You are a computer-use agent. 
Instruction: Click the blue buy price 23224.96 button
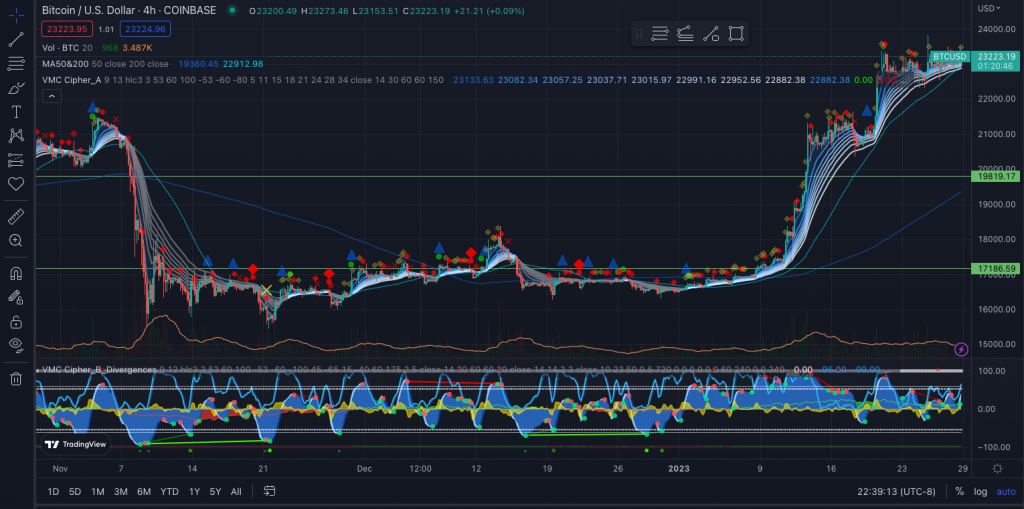pos(146,29)
